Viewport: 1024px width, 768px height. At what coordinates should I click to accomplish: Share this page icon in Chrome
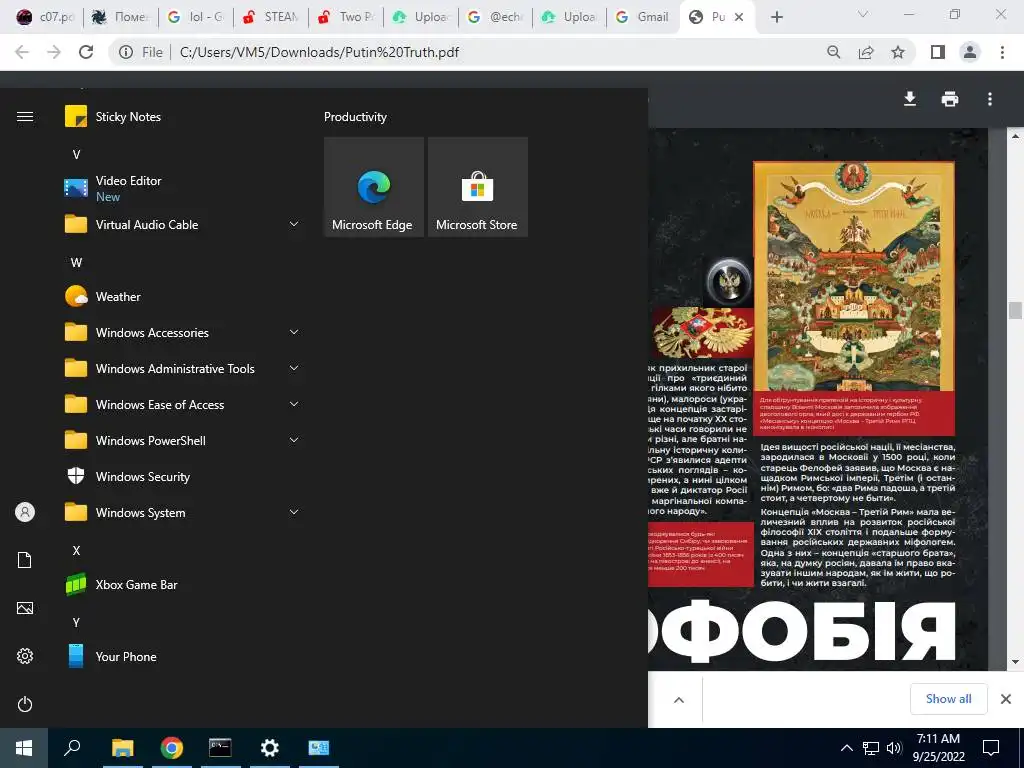click(866, 52)
